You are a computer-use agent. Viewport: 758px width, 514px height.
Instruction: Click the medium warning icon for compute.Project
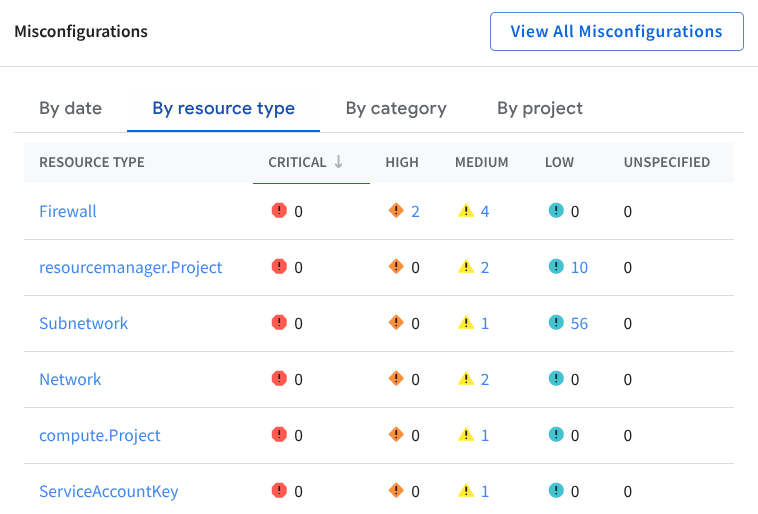(465, 435)
